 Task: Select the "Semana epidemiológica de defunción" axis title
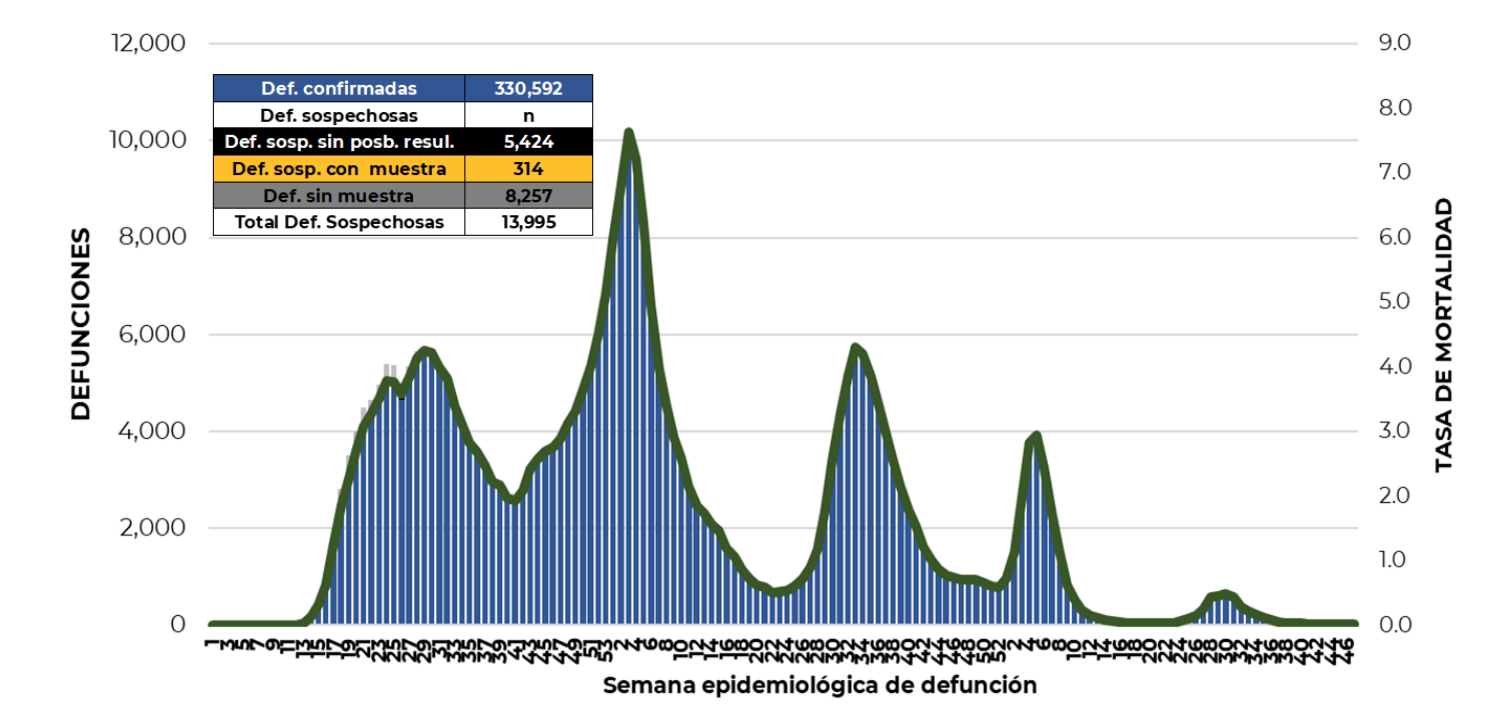click(x=819, y=686)
